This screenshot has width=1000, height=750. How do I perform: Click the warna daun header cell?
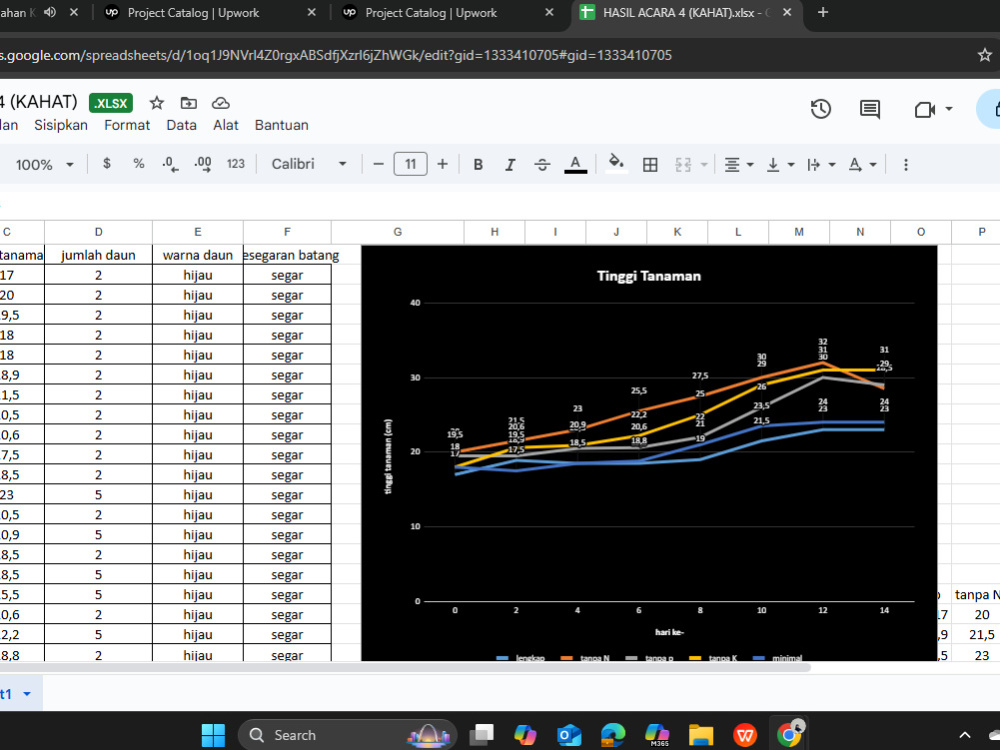(x=198, y=255)
